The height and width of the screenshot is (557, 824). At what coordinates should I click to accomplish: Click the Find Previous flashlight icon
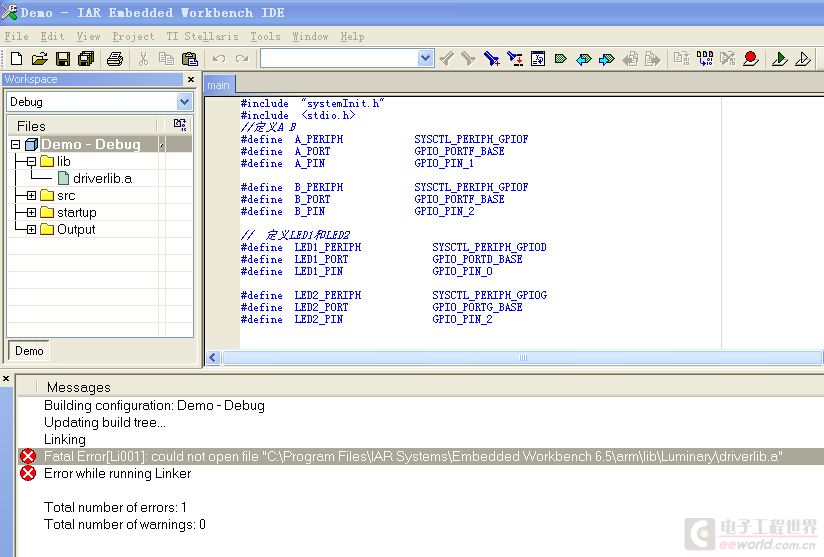[x=446, y=58]
